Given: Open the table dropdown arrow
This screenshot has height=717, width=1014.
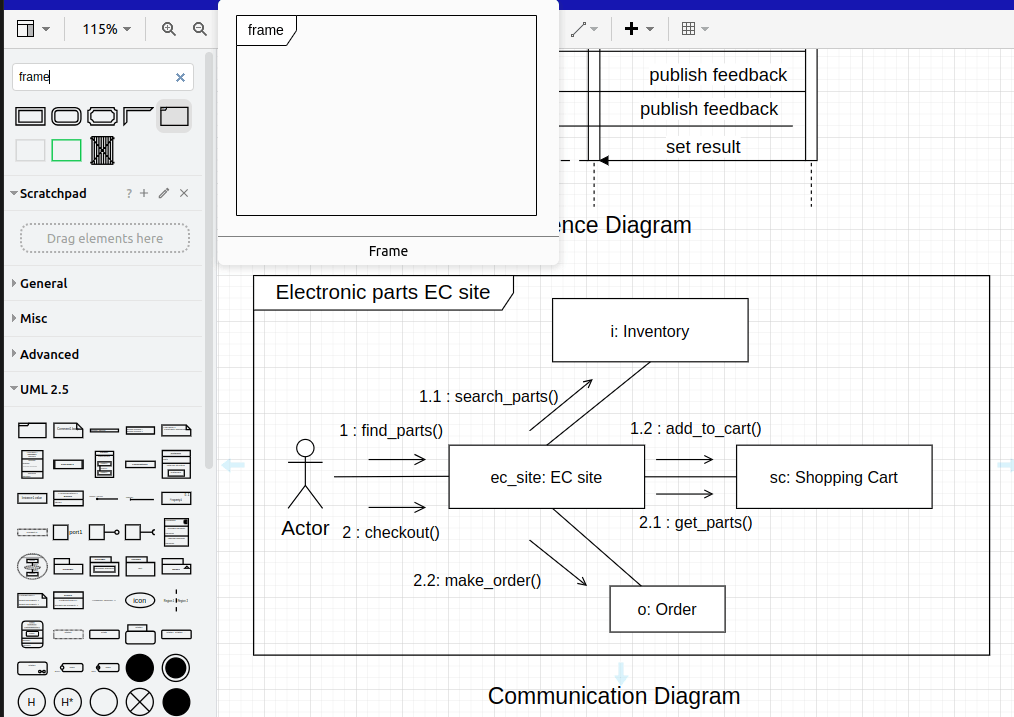Looking at the screenshot, I should [x=705, y=29].
